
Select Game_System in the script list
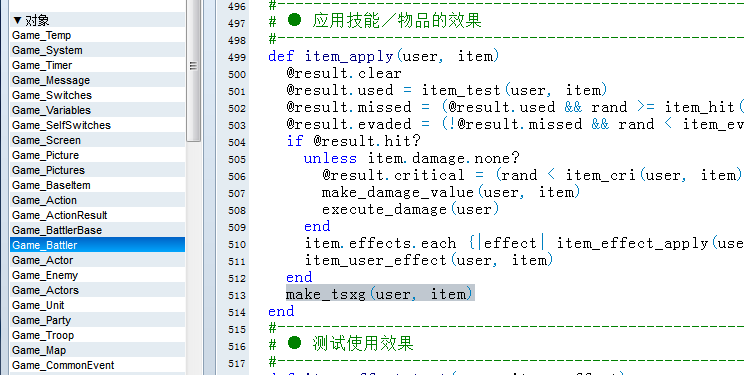click(x=97, y=50)
